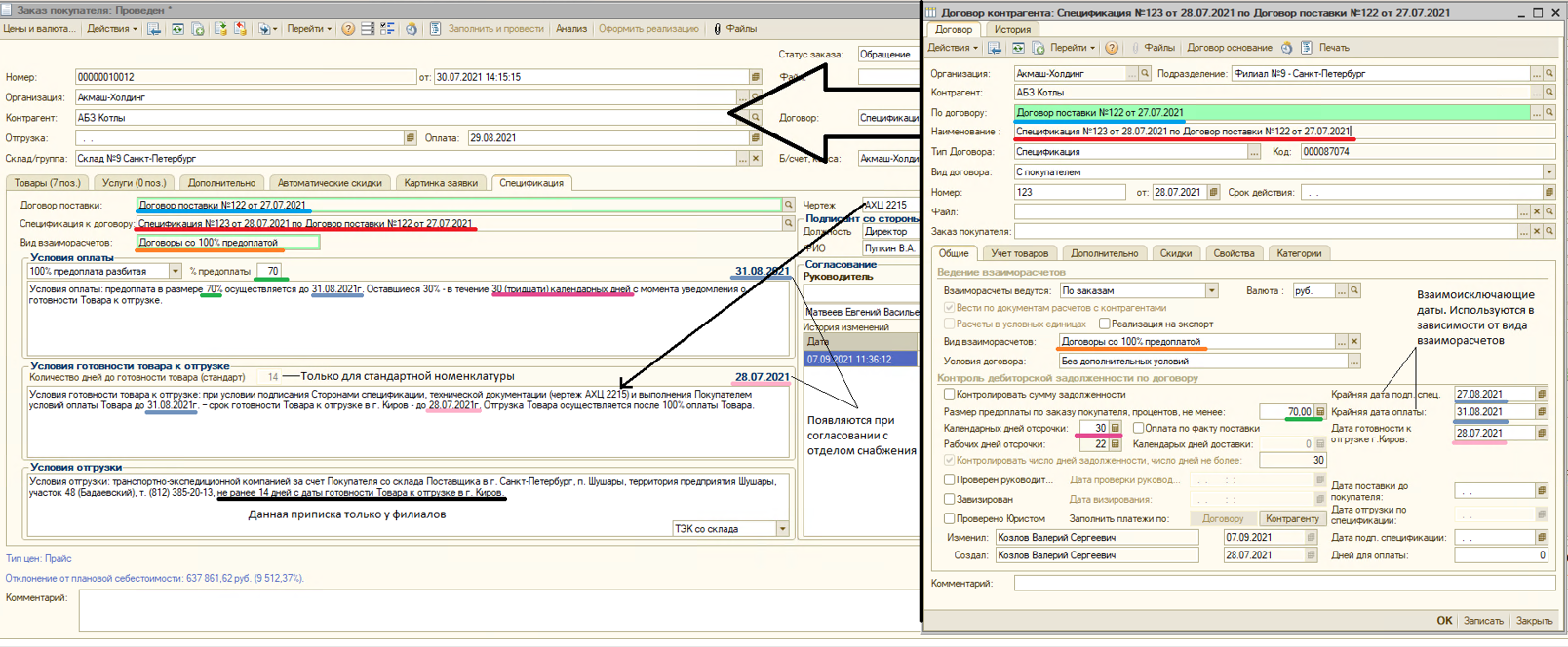Click help icon in contract window toolbar
The height and width of the screenshot is (647, 1568).
1112,48
